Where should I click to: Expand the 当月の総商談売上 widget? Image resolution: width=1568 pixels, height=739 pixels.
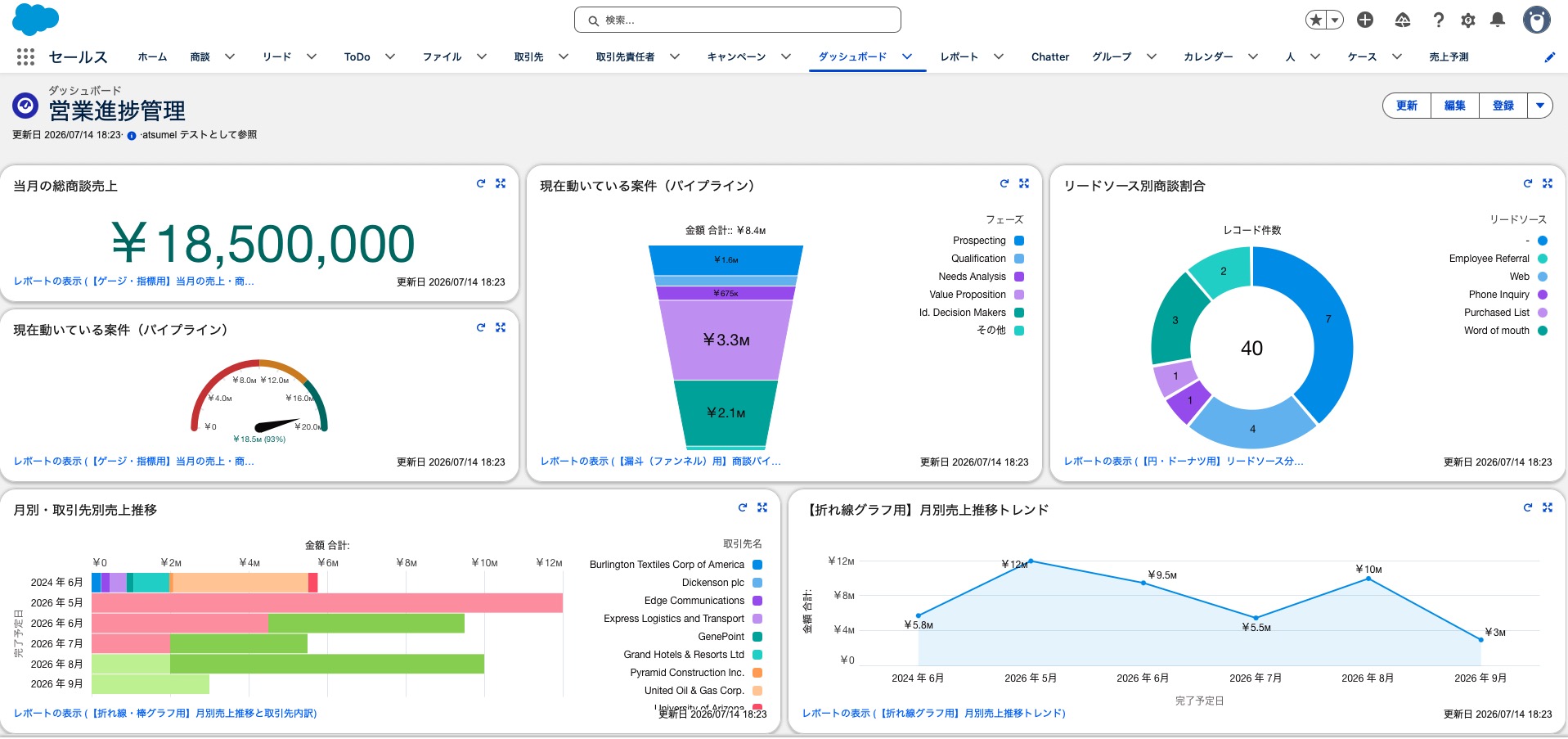coord(501,183)
